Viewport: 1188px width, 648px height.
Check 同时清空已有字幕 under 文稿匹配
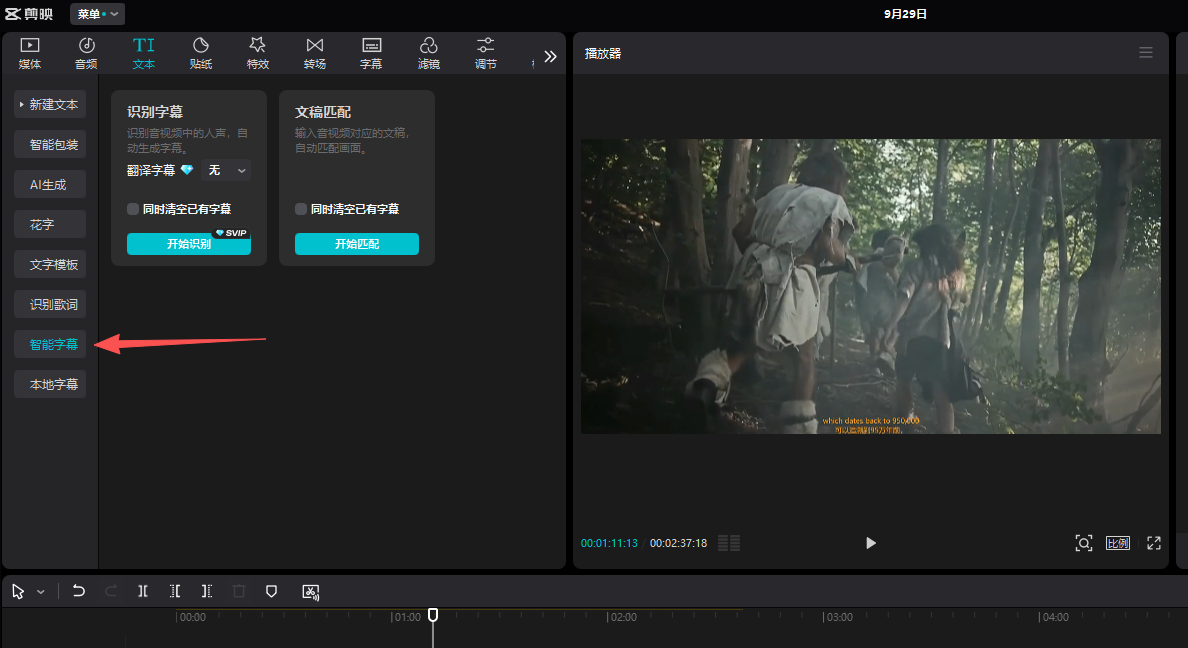pos(301,209)
